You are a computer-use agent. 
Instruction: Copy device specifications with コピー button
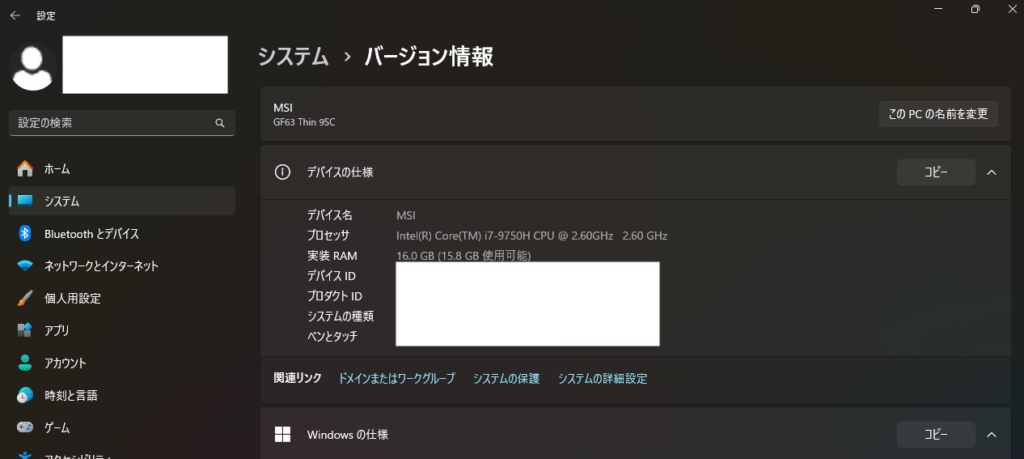pos(935,172)
